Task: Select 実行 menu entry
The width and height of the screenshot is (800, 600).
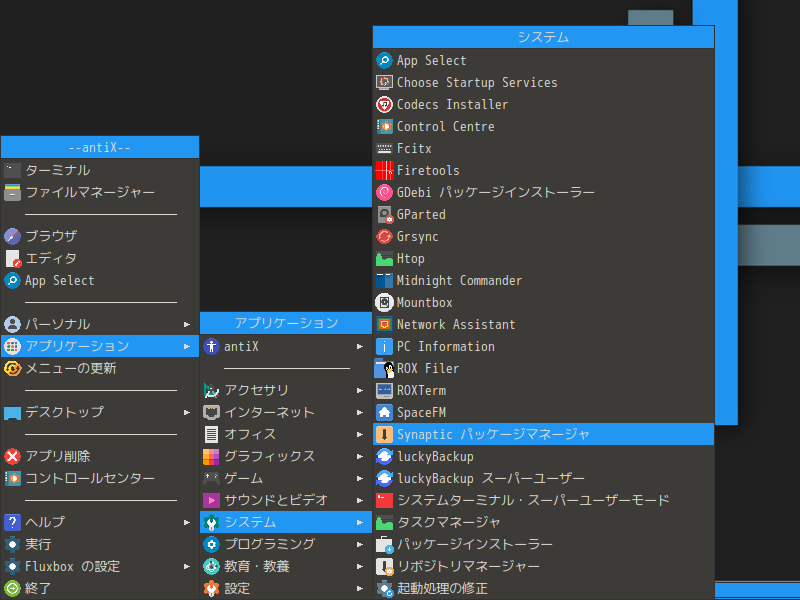Action: pyautogui.click(x=100, y=544)
